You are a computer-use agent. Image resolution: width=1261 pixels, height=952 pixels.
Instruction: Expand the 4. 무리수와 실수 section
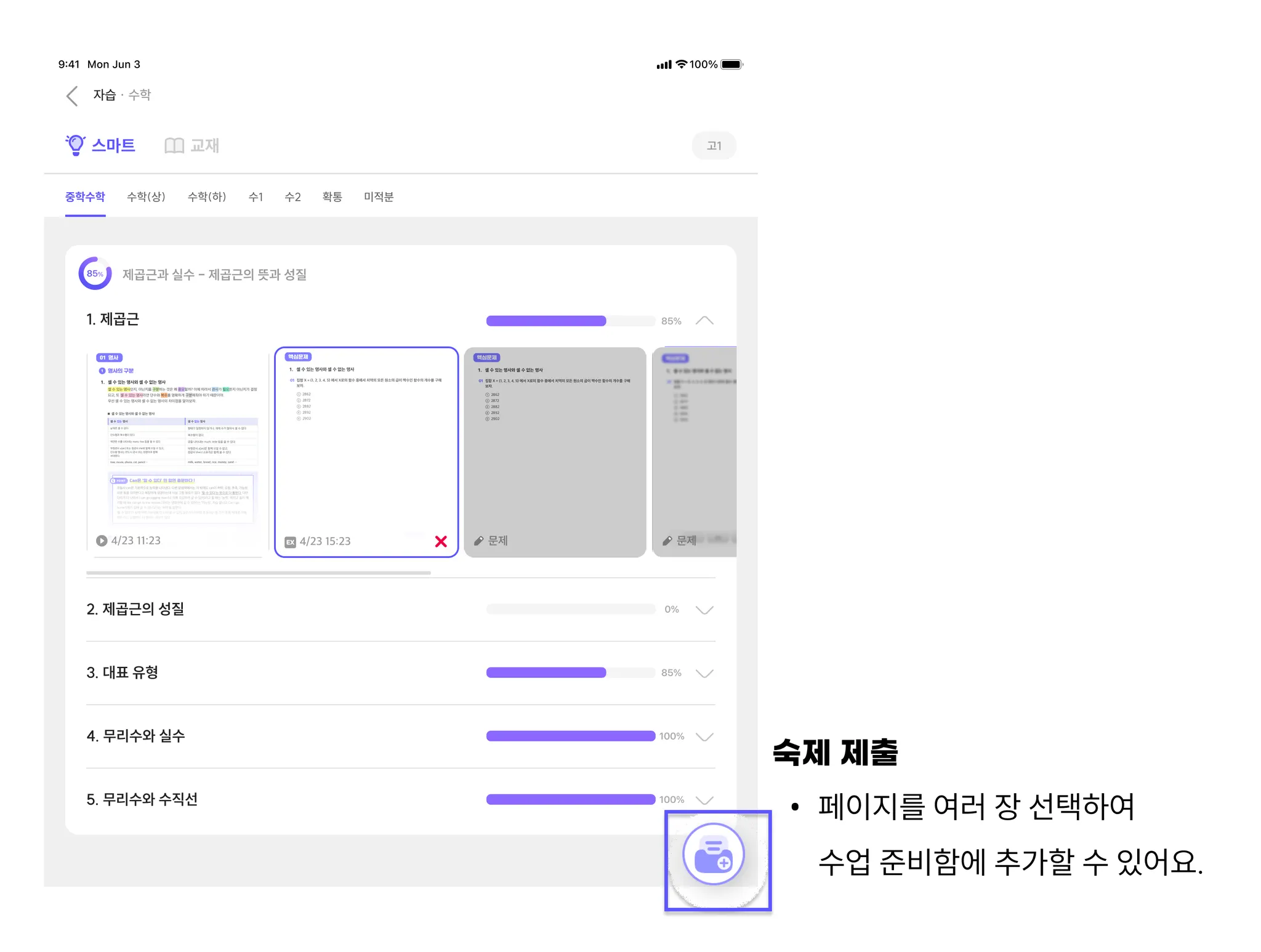click(704, 736)
